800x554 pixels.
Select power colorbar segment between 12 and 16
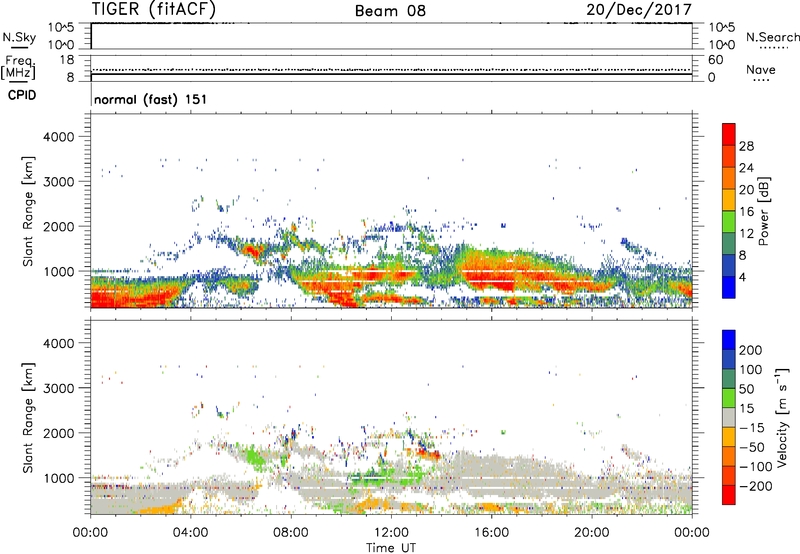(x=729, y=222)
